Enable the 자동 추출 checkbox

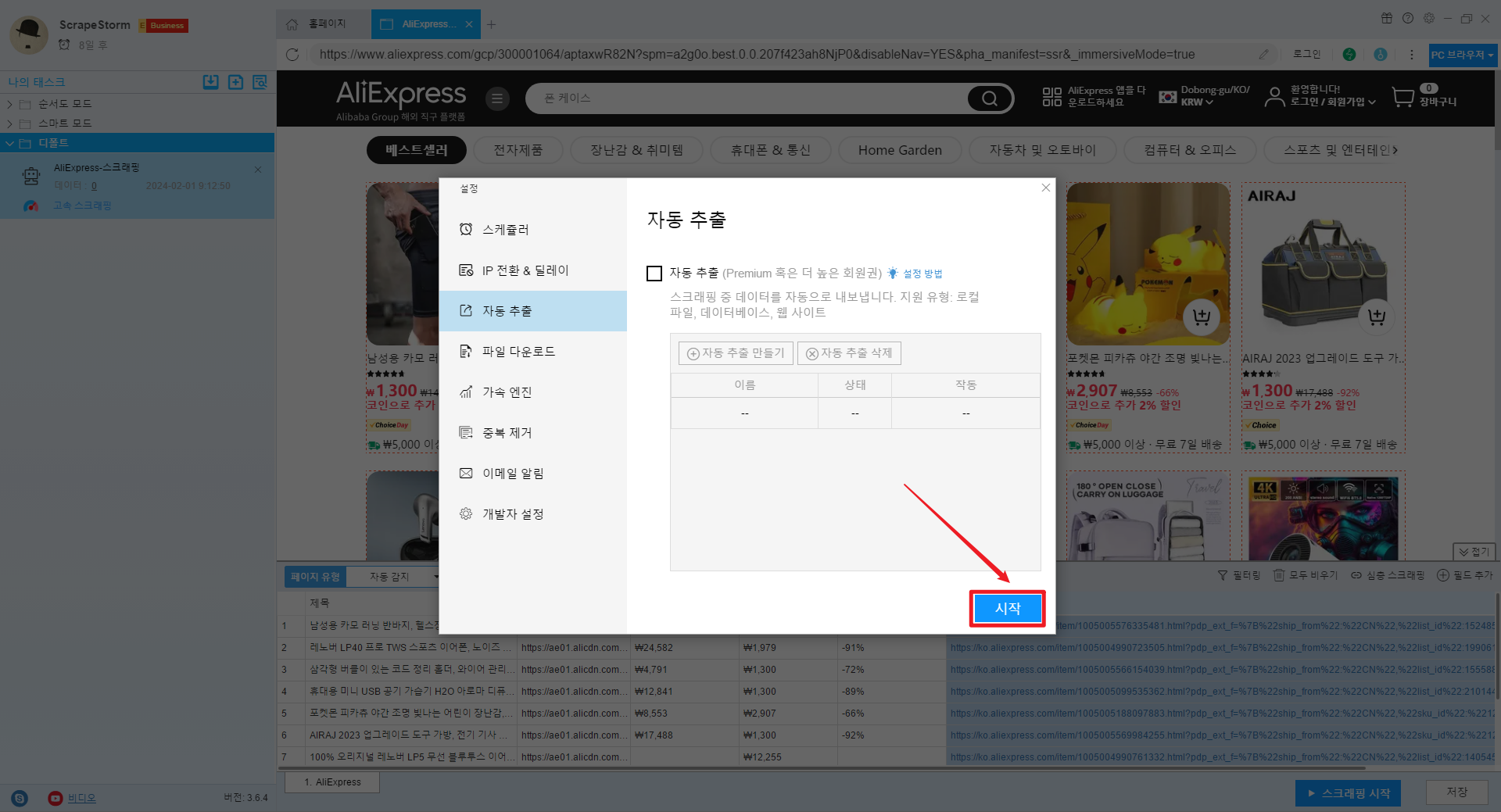(x=654, y=274)
